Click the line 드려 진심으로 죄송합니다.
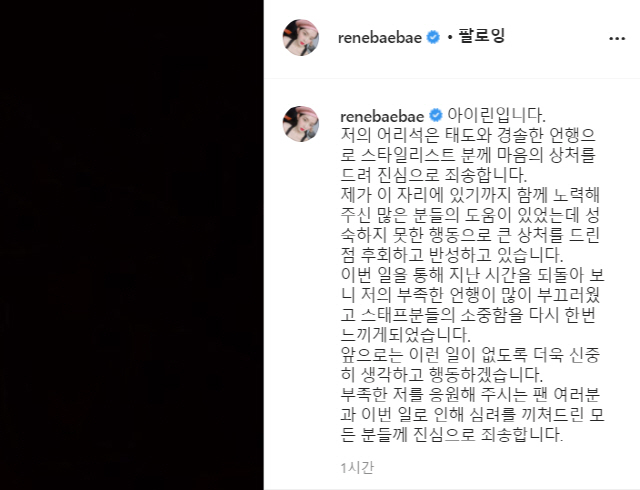The height and width of the screenshot is (490, 640). click(434, 175)
